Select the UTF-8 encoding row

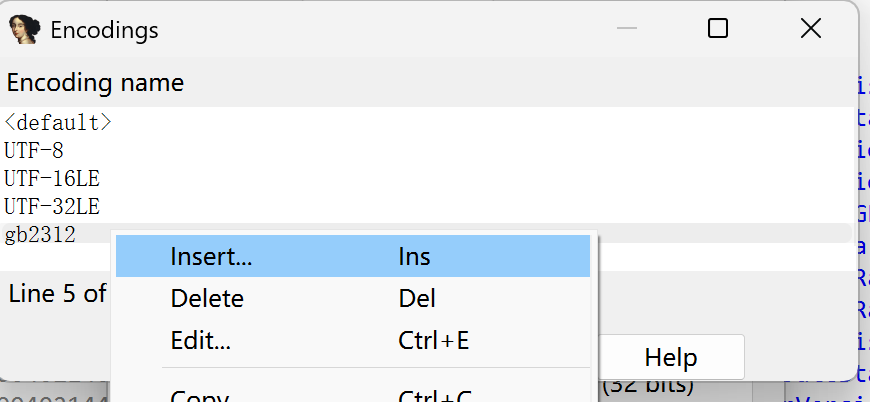[x=426, y=150]
